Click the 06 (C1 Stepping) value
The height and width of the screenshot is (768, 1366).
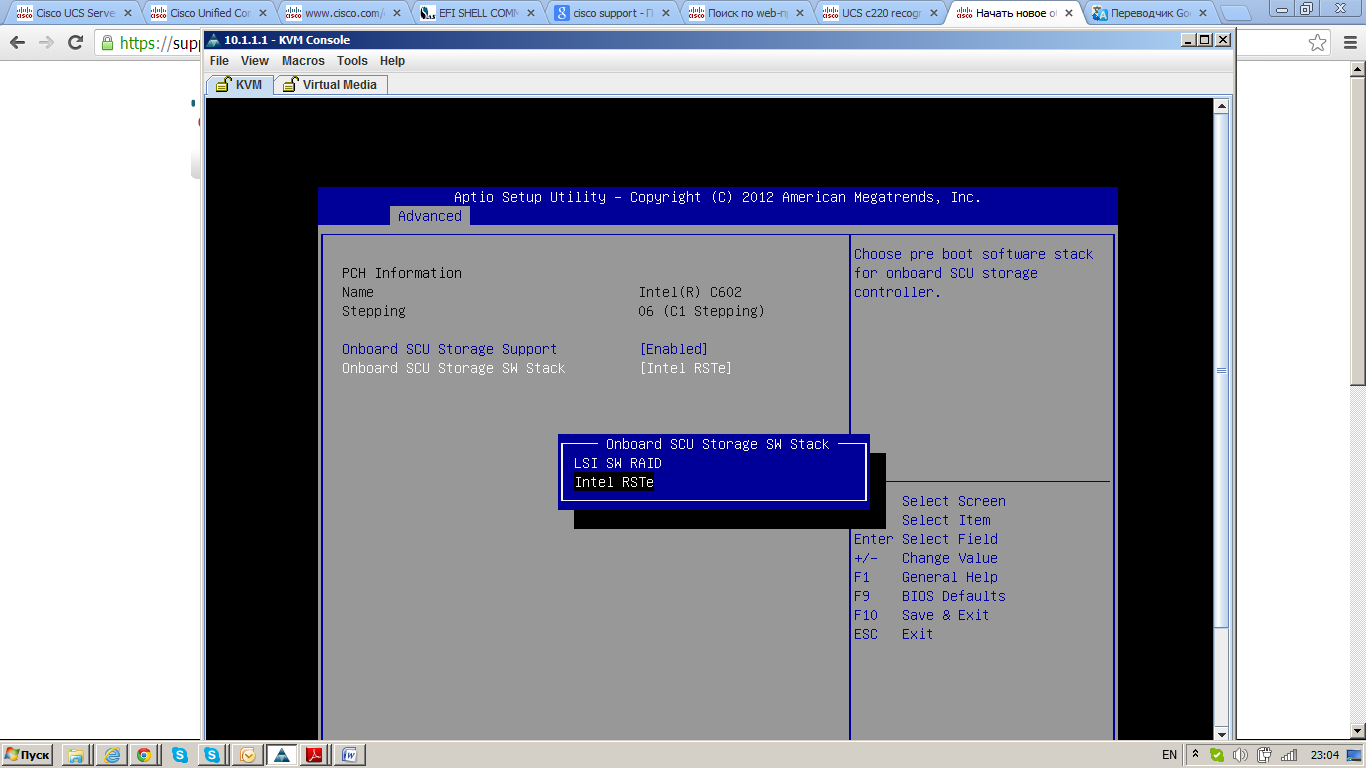pos(701,311)
